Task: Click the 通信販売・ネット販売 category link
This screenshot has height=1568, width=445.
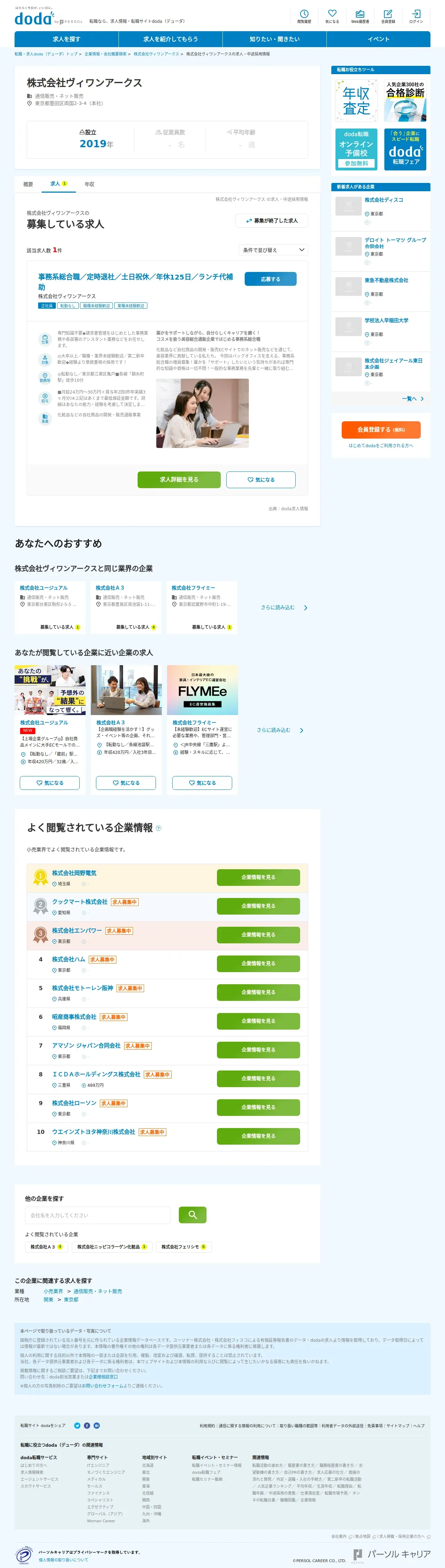Action: point(97,1291)
